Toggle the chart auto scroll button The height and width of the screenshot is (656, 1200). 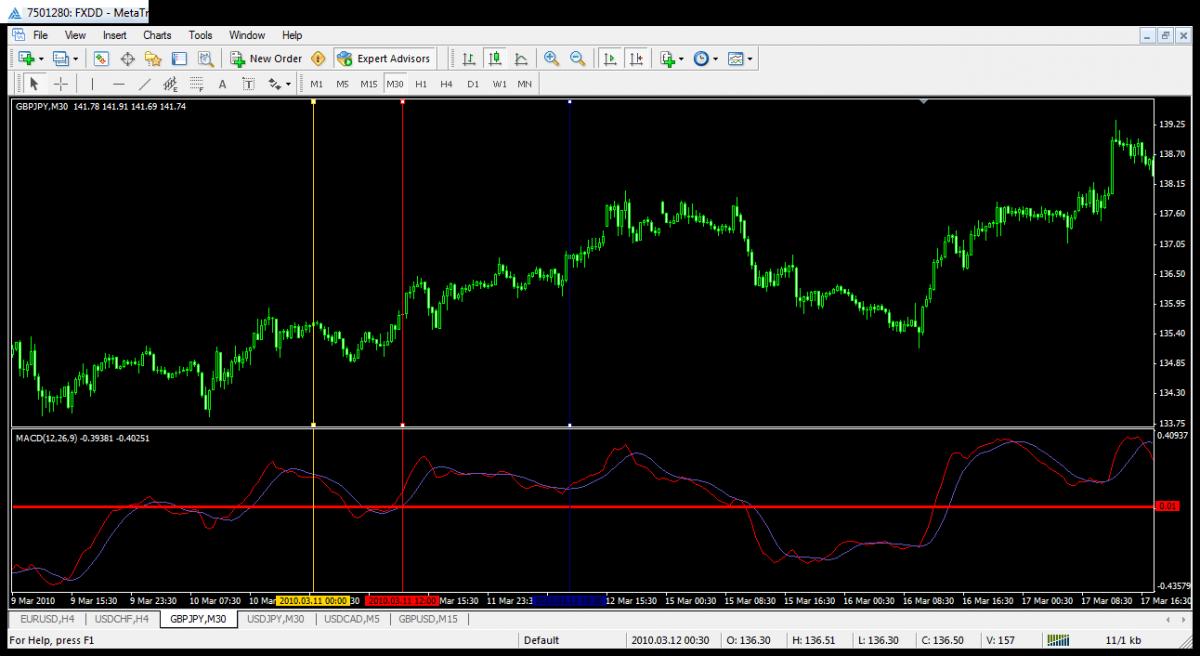(x=609, y=59)
